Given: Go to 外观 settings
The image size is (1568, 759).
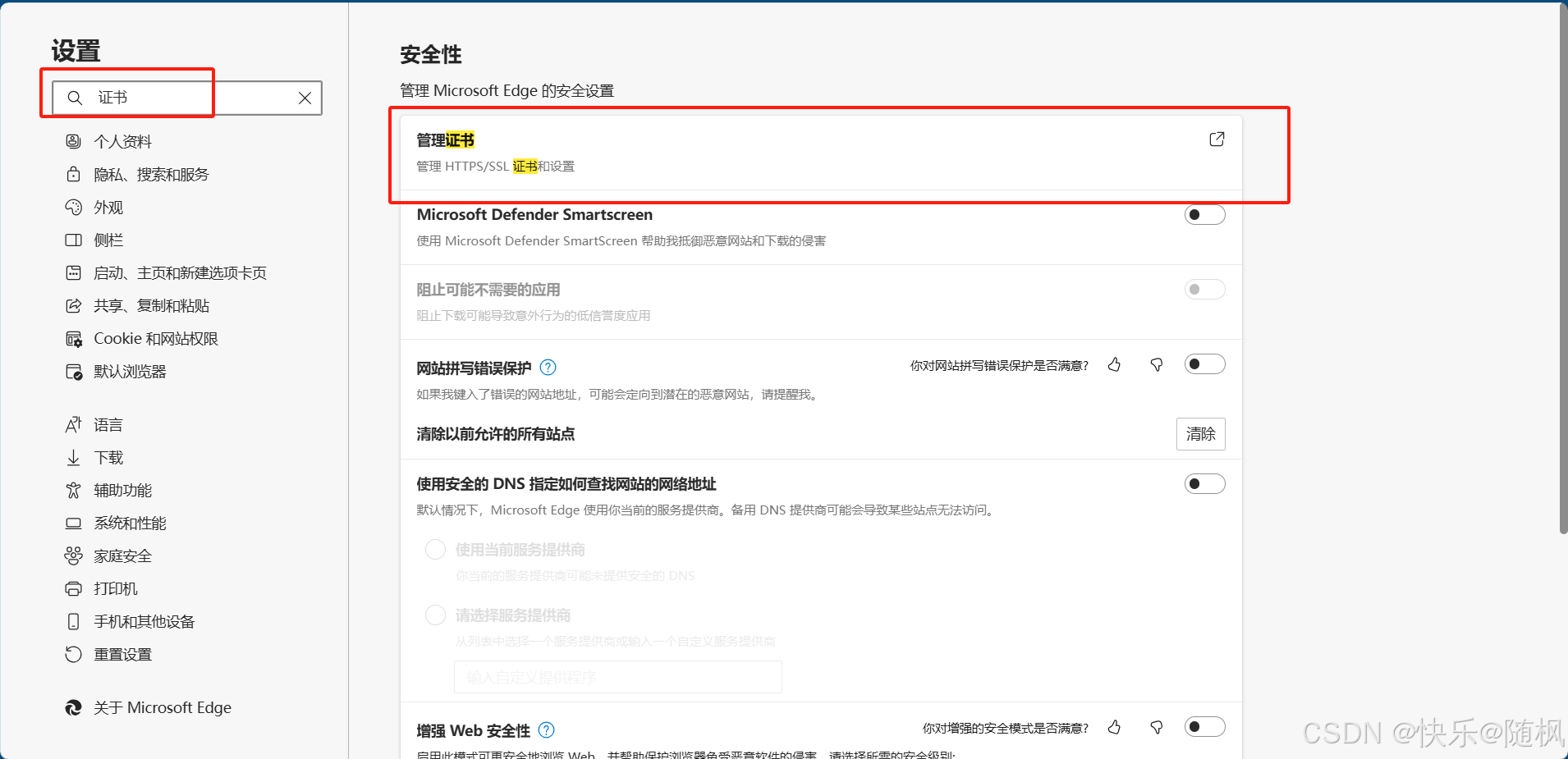Looking at the screenshot, I should [108, 208].
